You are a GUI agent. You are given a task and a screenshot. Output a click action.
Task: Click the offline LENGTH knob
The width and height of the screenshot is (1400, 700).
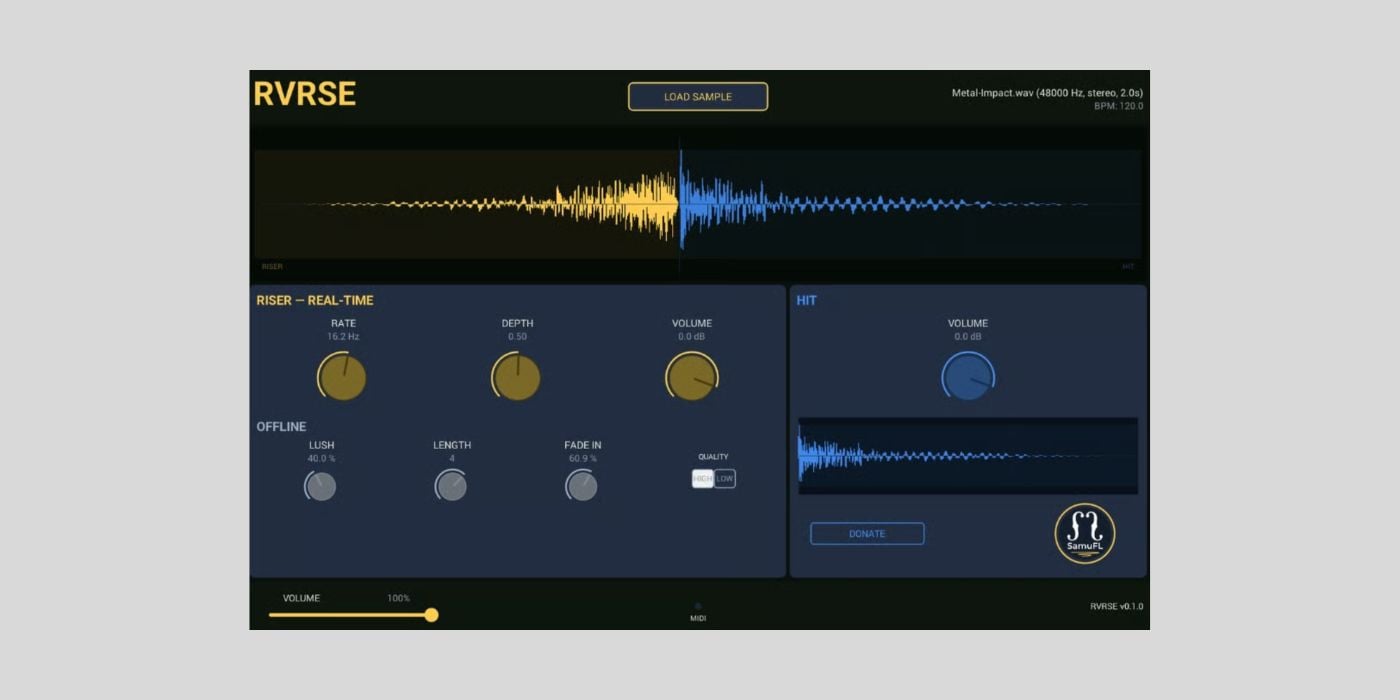(451, 486)
